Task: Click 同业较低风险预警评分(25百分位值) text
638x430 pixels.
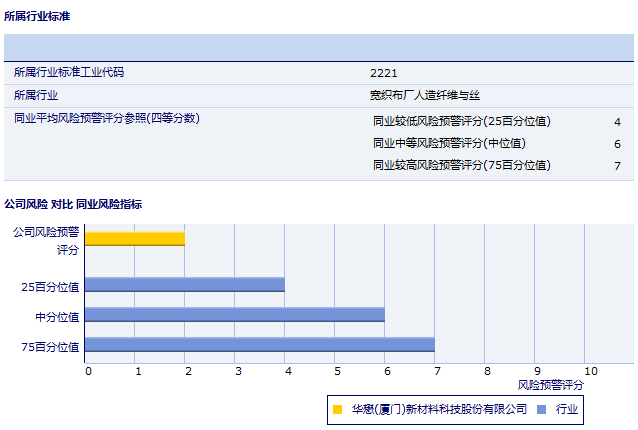Action: click(461, 122)
